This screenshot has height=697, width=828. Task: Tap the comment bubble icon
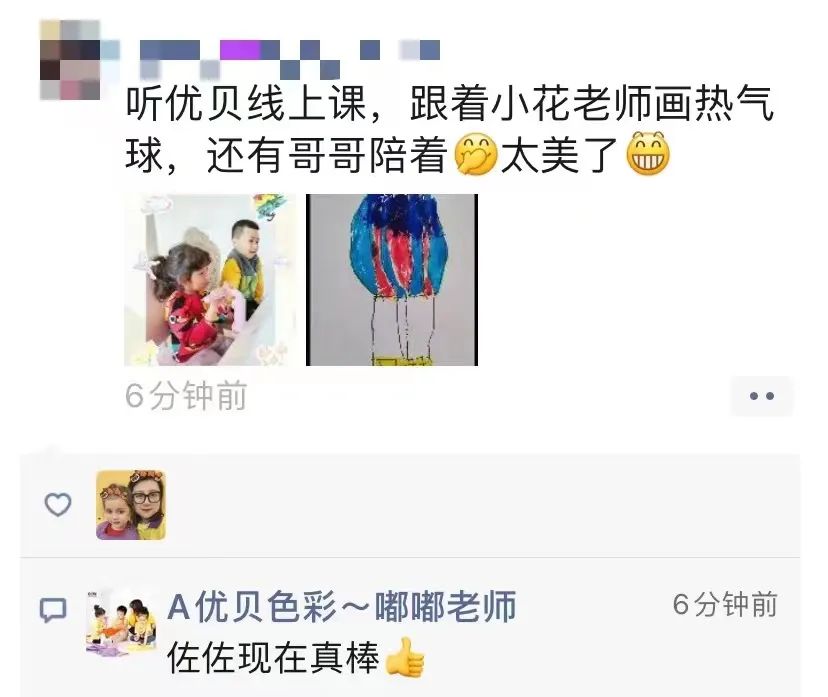53,610
